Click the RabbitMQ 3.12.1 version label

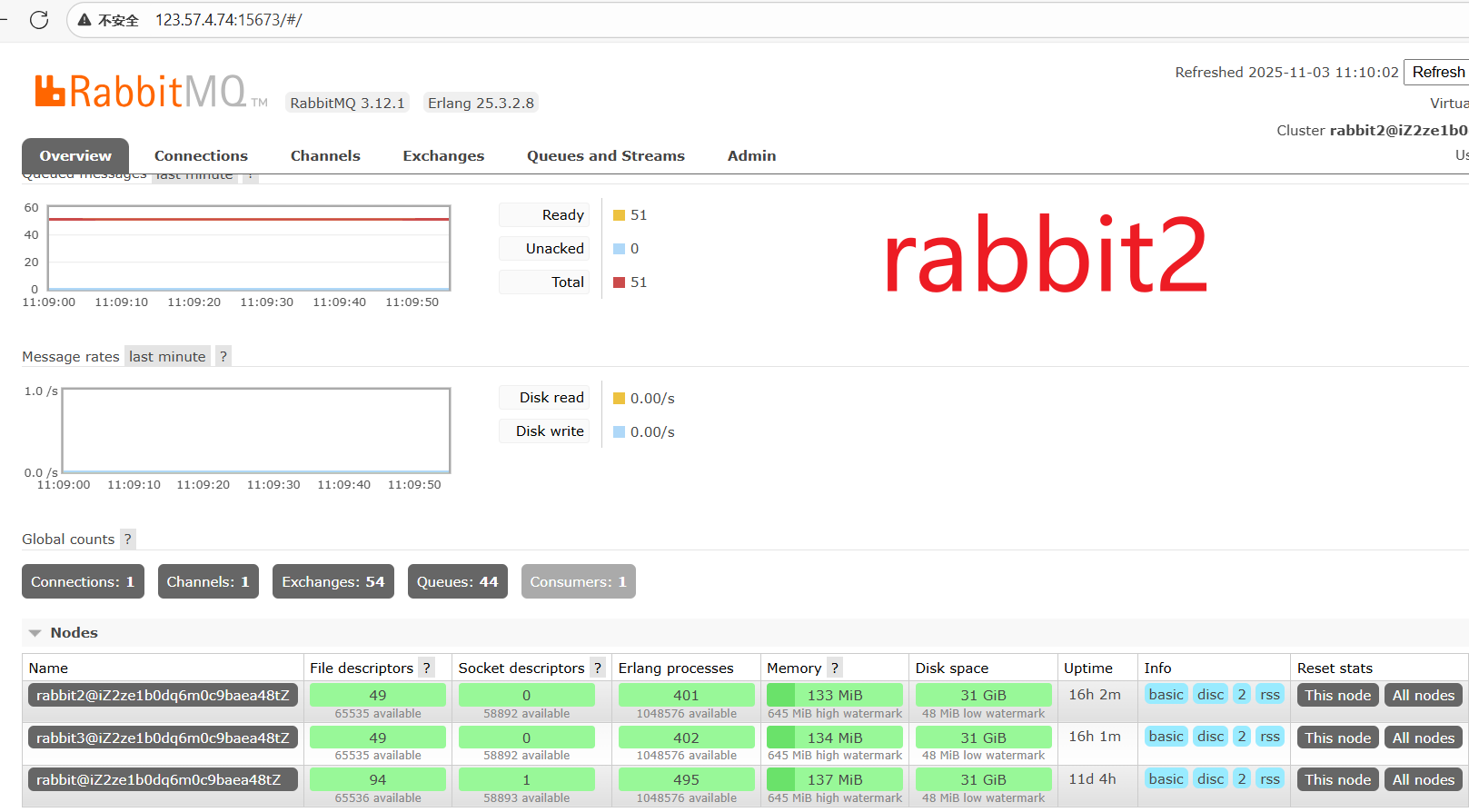[x=347, y=103]
